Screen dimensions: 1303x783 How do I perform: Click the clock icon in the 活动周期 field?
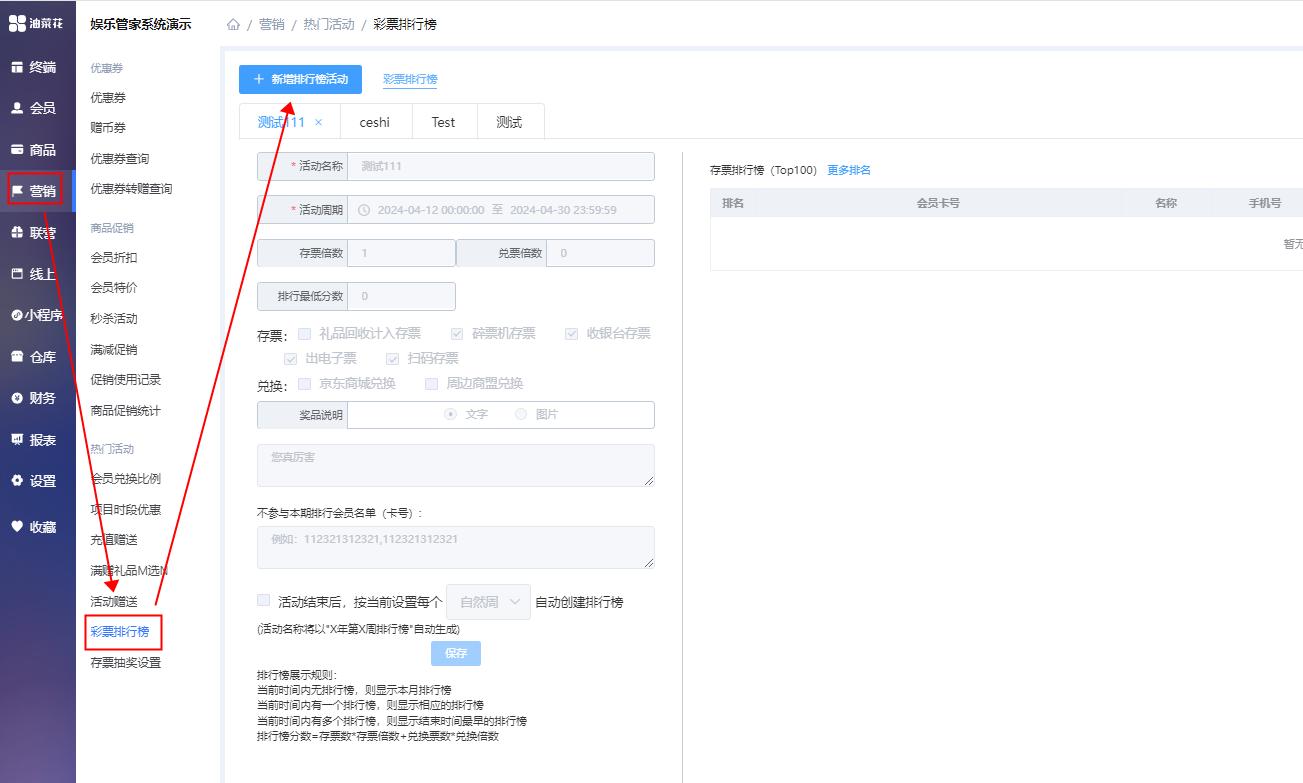pyautogui.click(x=364, y=210)
